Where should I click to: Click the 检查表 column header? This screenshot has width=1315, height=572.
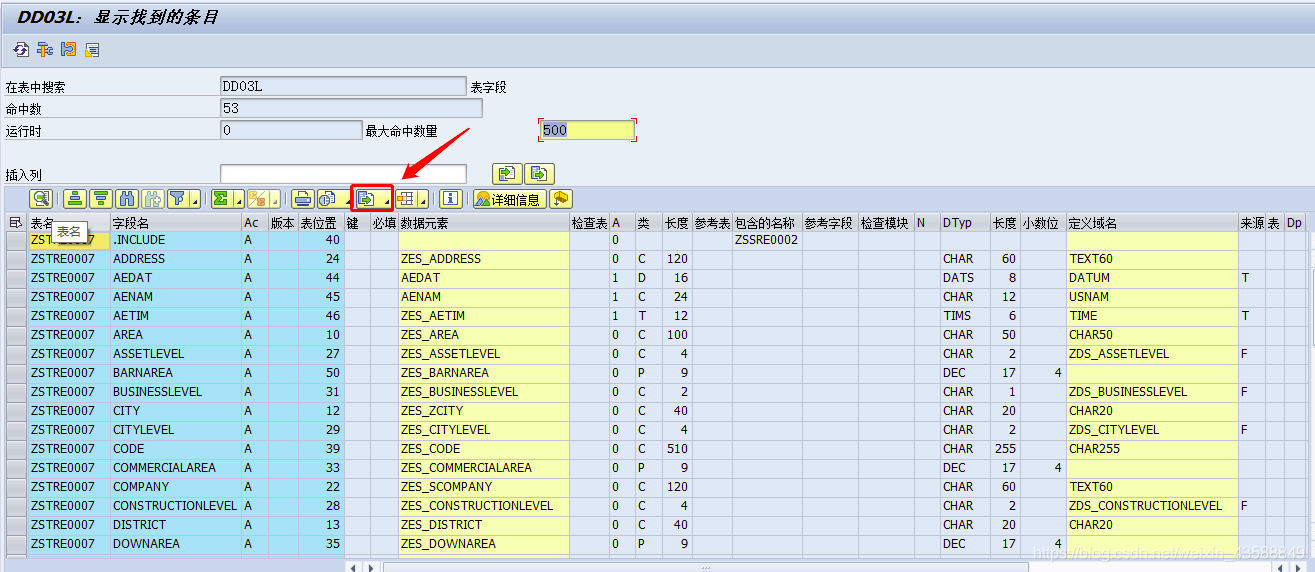[x=589, y=222]
